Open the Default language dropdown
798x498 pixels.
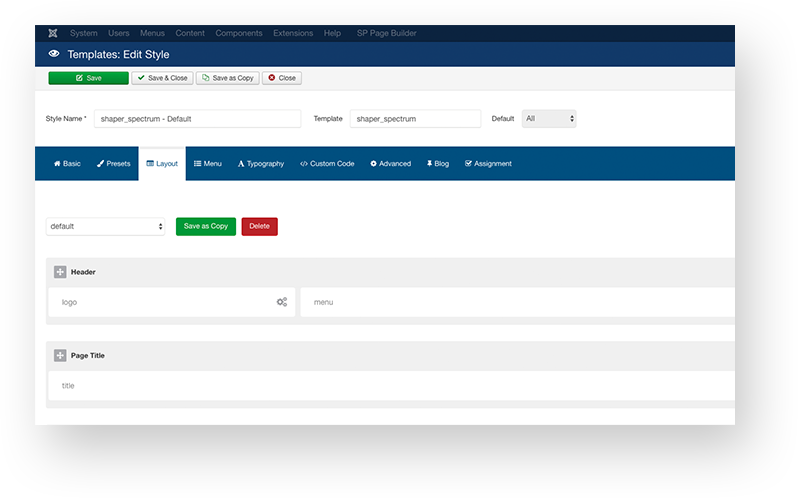click(549, 119)
